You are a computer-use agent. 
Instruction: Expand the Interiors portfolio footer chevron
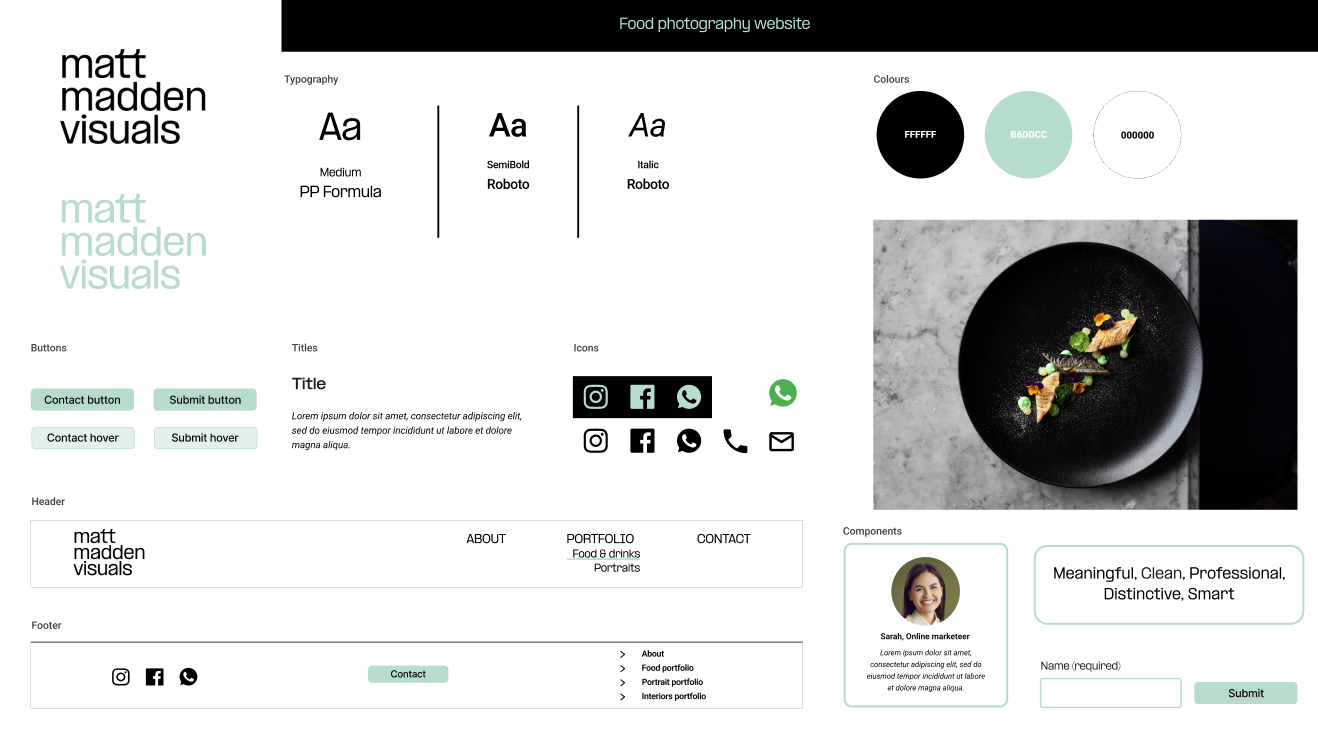pos(623,696)
